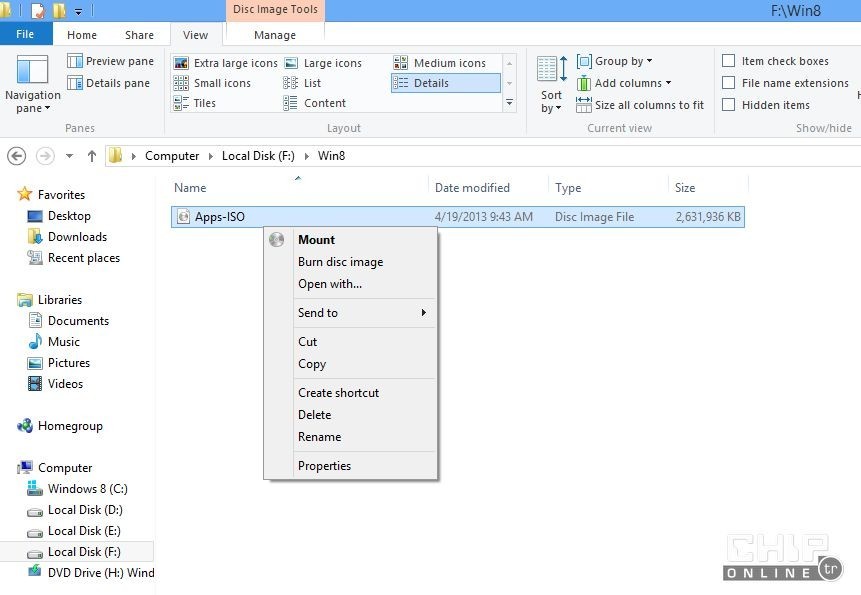Viewport: 861px width, 595px height.
Task: Open Desktop in the navigation pane
Action: pos(59,216)
